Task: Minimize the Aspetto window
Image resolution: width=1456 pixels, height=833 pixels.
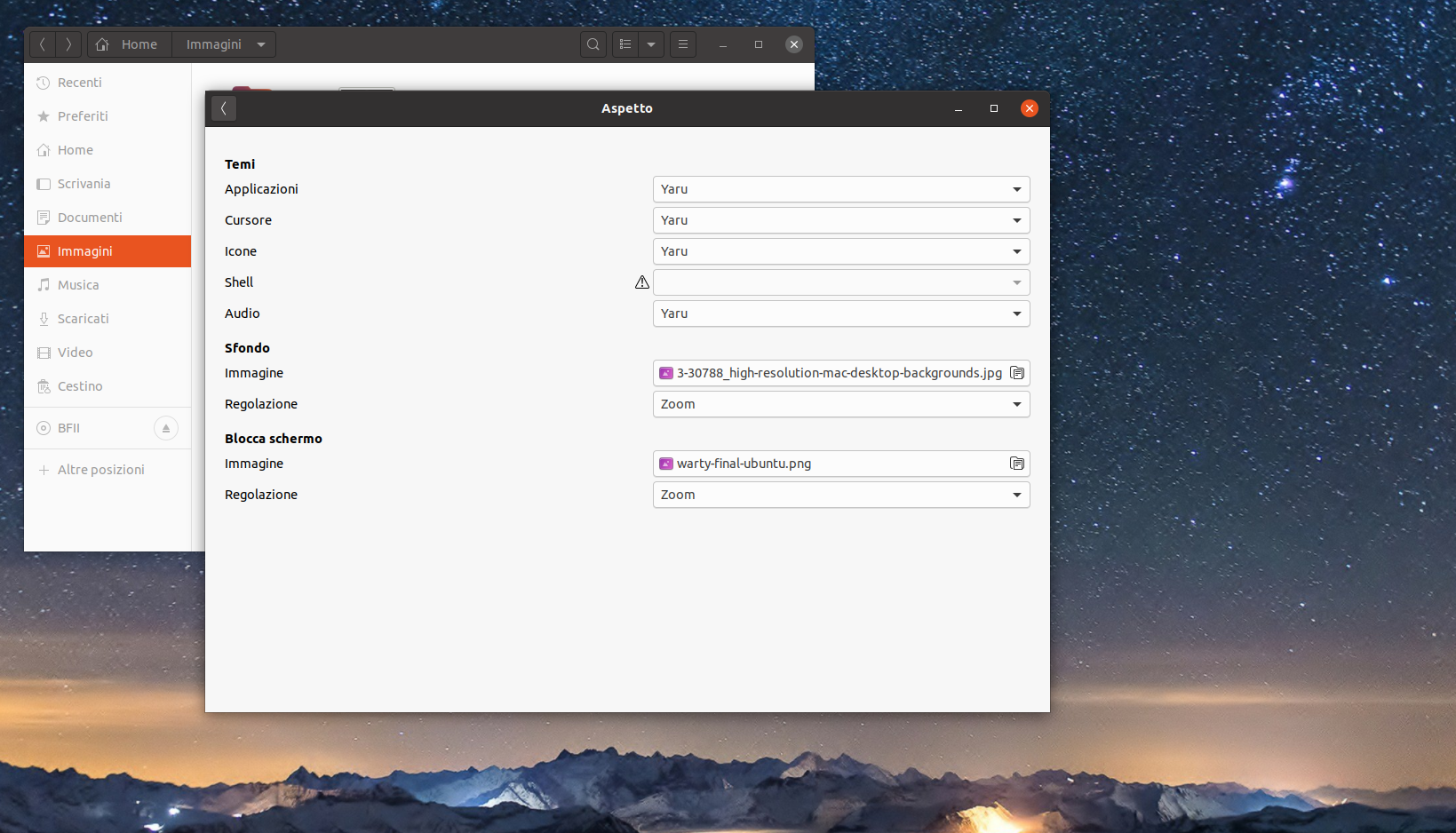Action: tap(959, 108)
